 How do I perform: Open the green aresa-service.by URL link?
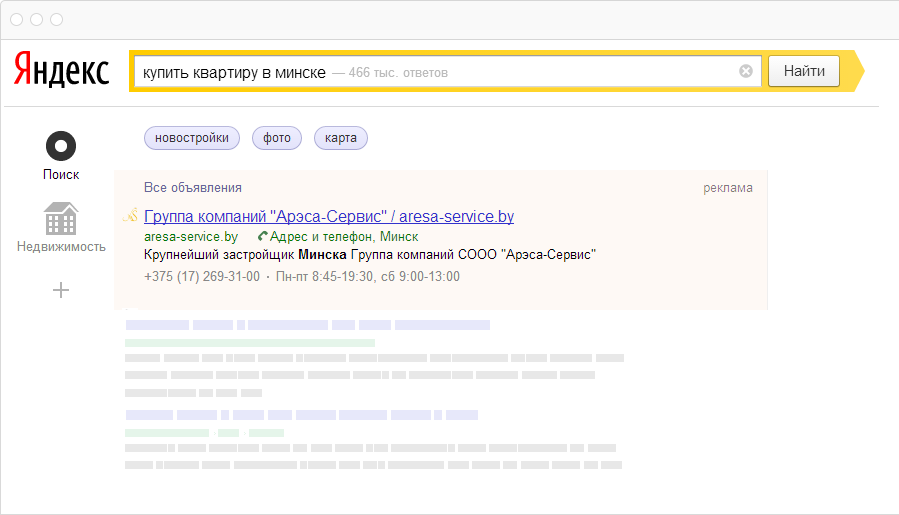pyautogui.click(x=191, y=236)
